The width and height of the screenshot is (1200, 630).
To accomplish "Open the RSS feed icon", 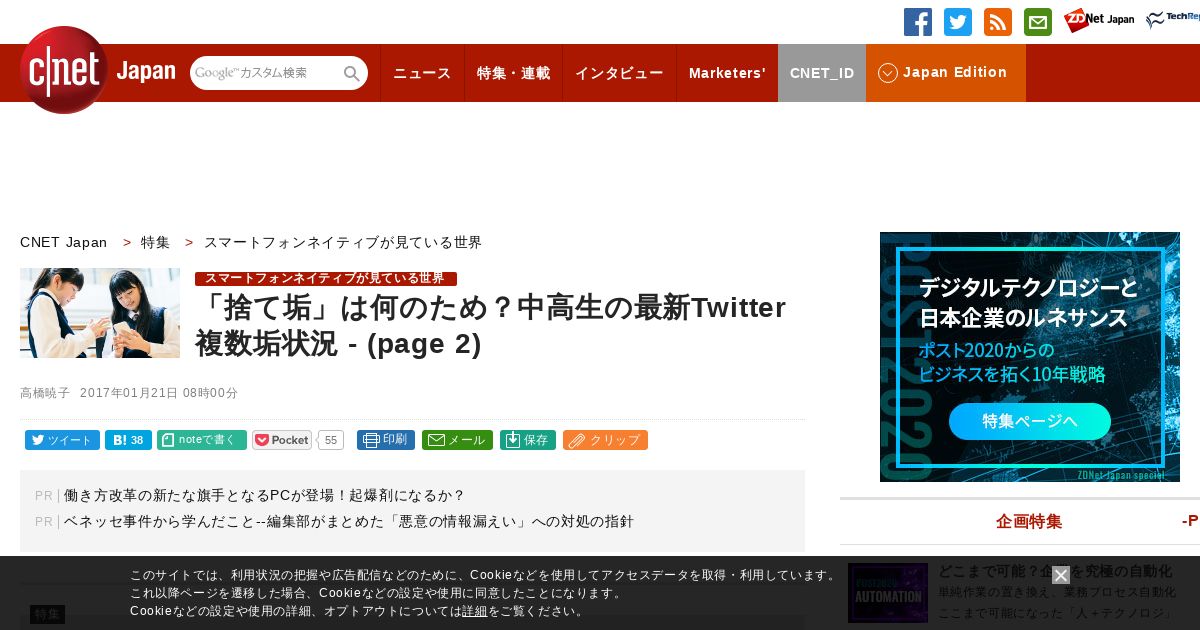I will tap(998, 22).
